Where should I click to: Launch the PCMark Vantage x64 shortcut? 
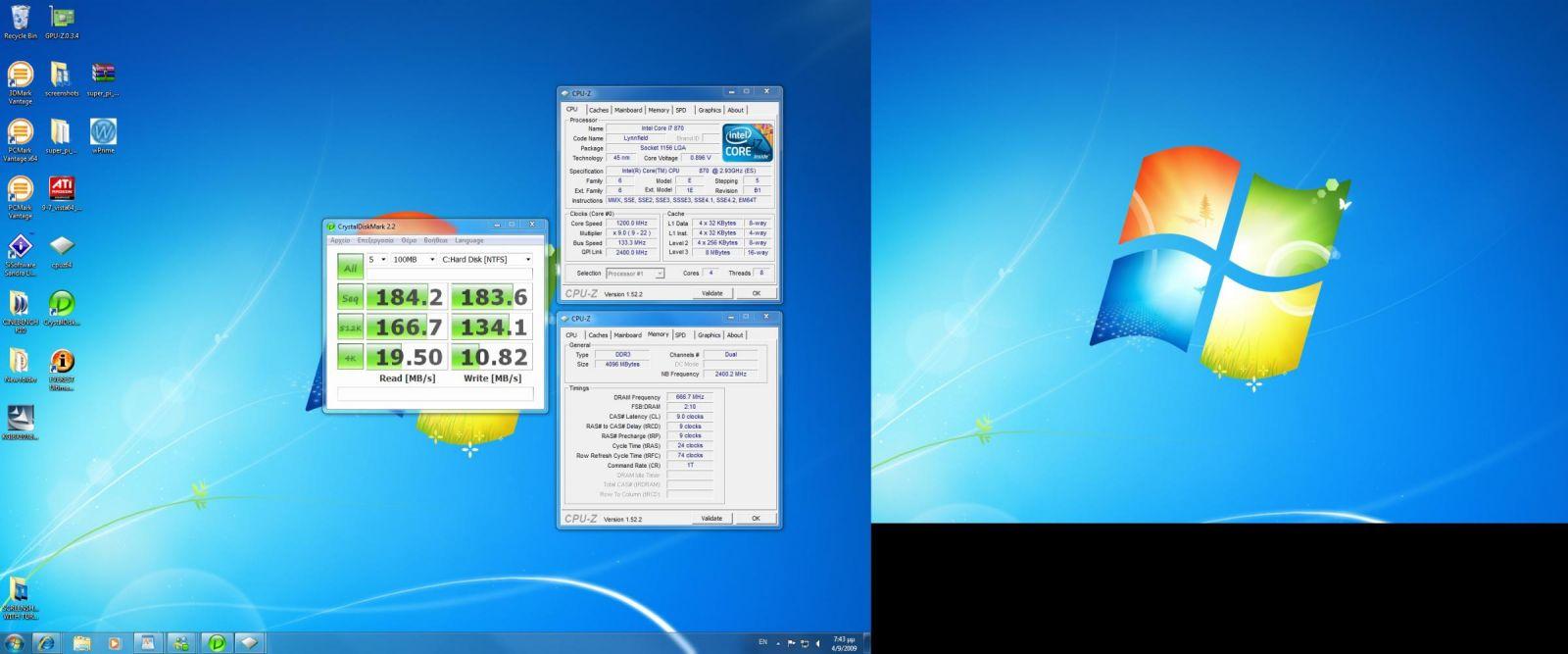pos(20,140)
